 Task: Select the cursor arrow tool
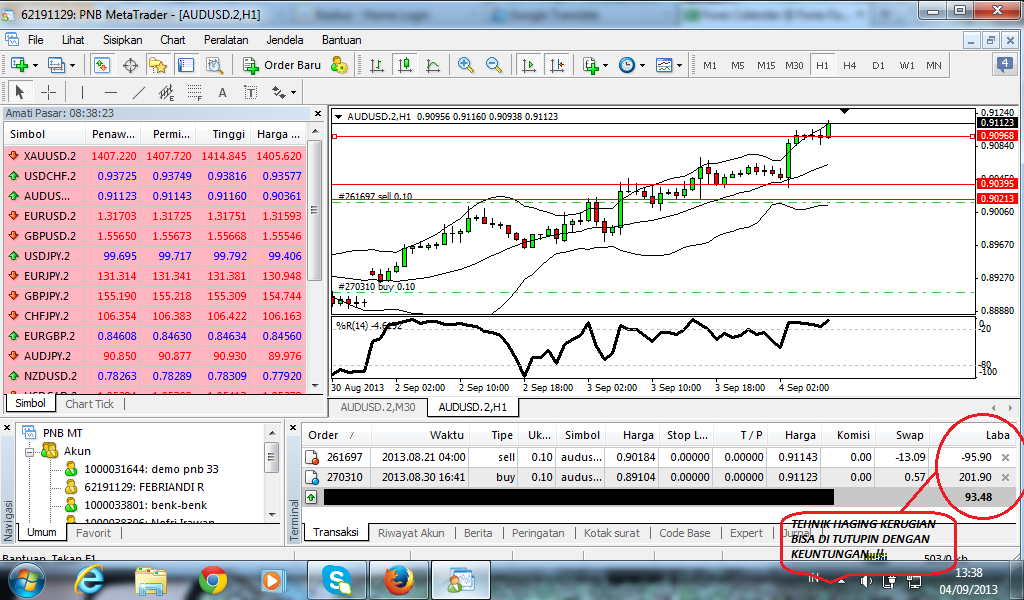tap(20, 92)
